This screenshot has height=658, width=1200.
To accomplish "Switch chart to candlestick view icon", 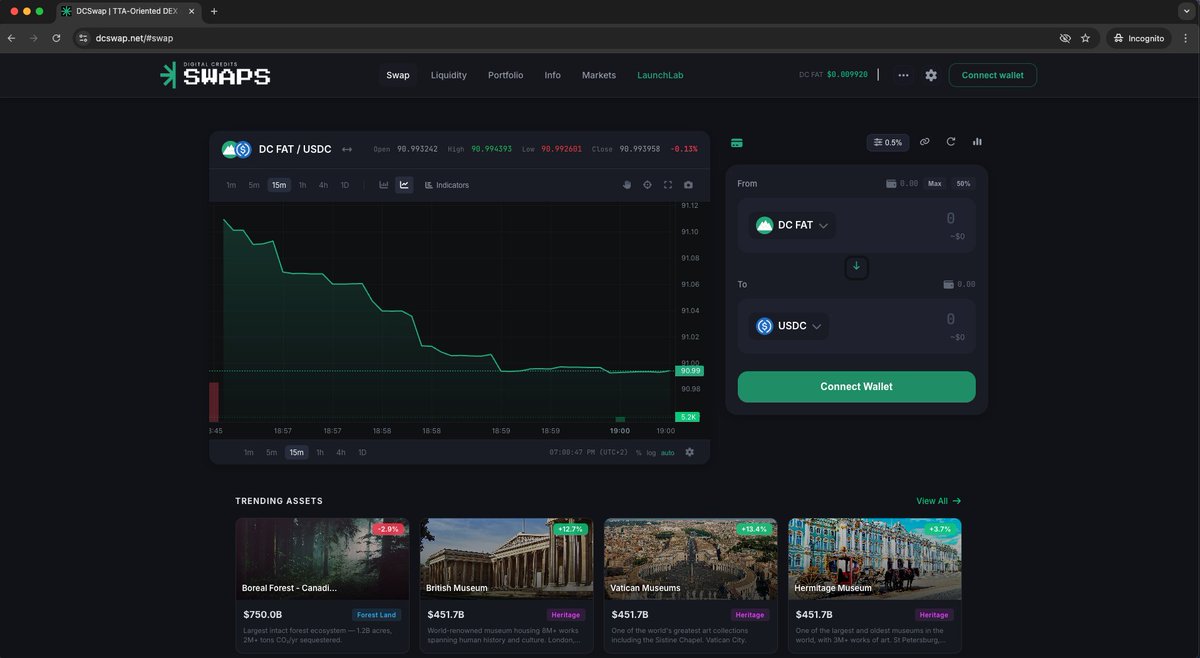I will click(x=384, y=185).
